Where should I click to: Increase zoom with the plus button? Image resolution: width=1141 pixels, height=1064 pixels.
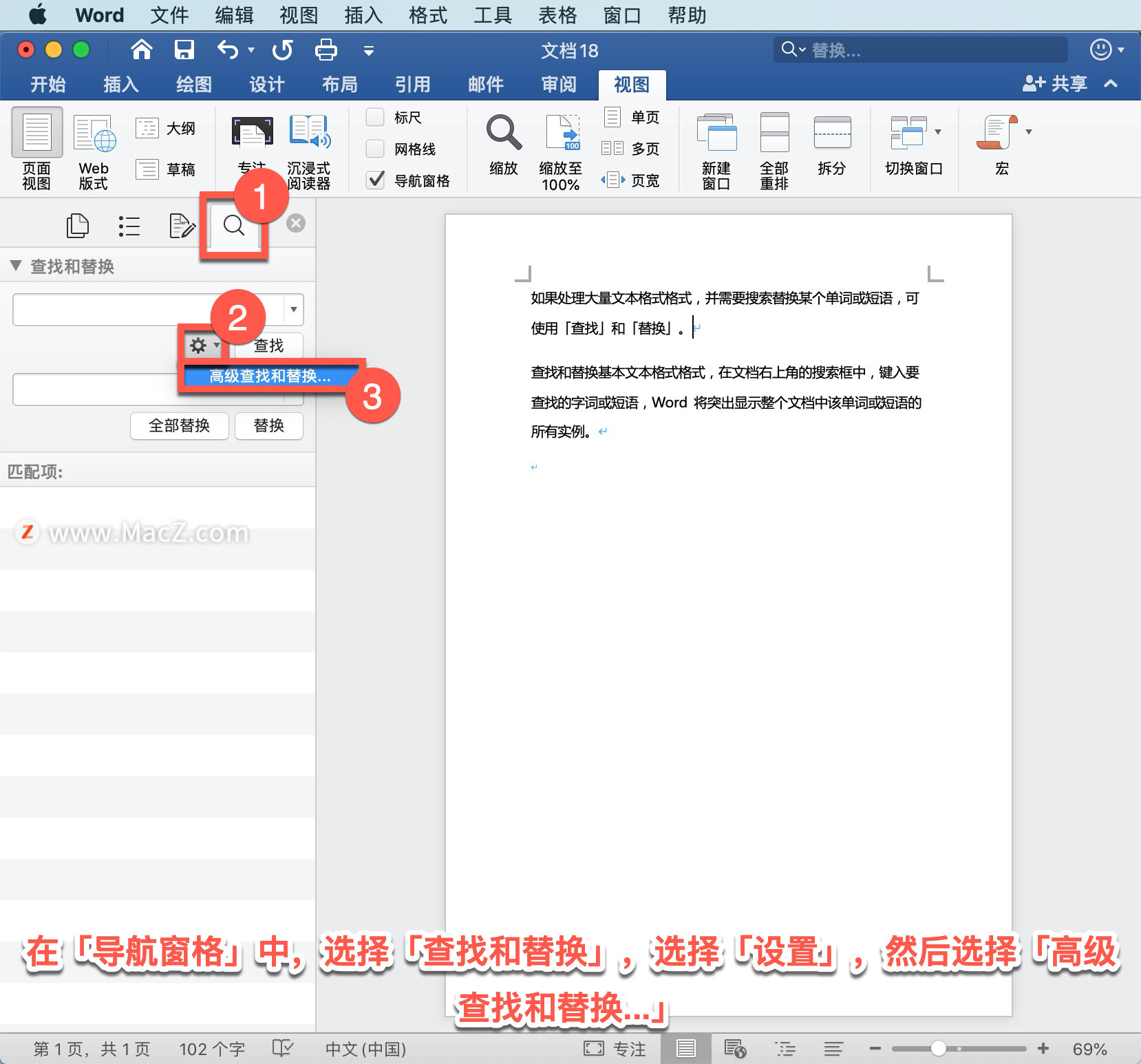point(1043,1048)
